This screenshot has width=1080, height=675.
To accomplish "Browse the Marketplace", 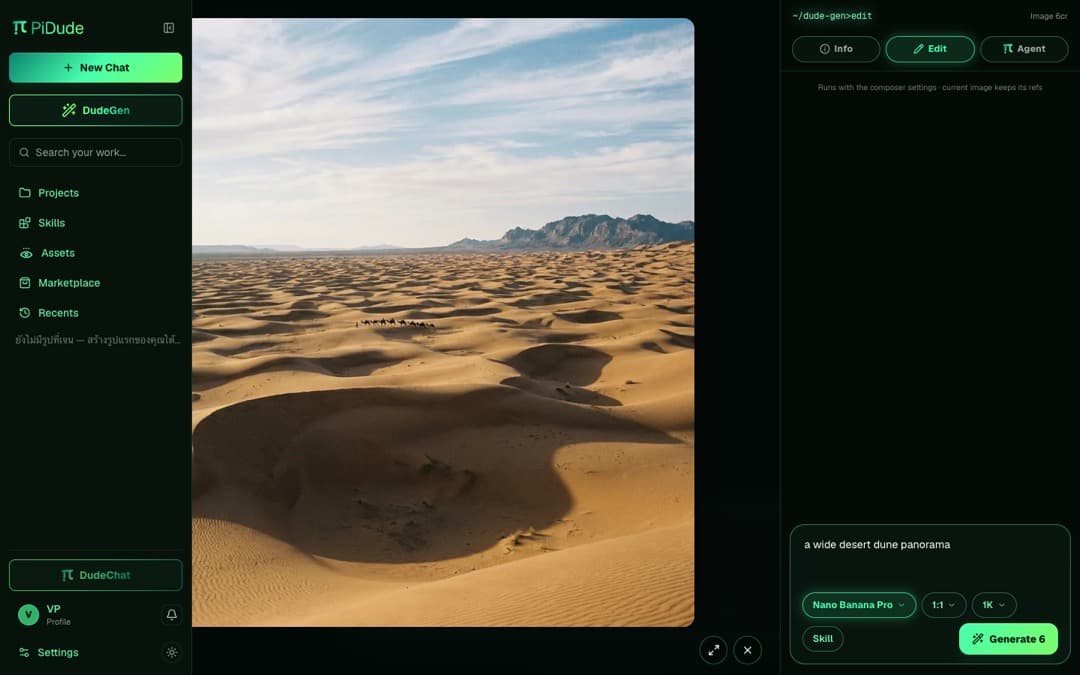I will point(59,282).
